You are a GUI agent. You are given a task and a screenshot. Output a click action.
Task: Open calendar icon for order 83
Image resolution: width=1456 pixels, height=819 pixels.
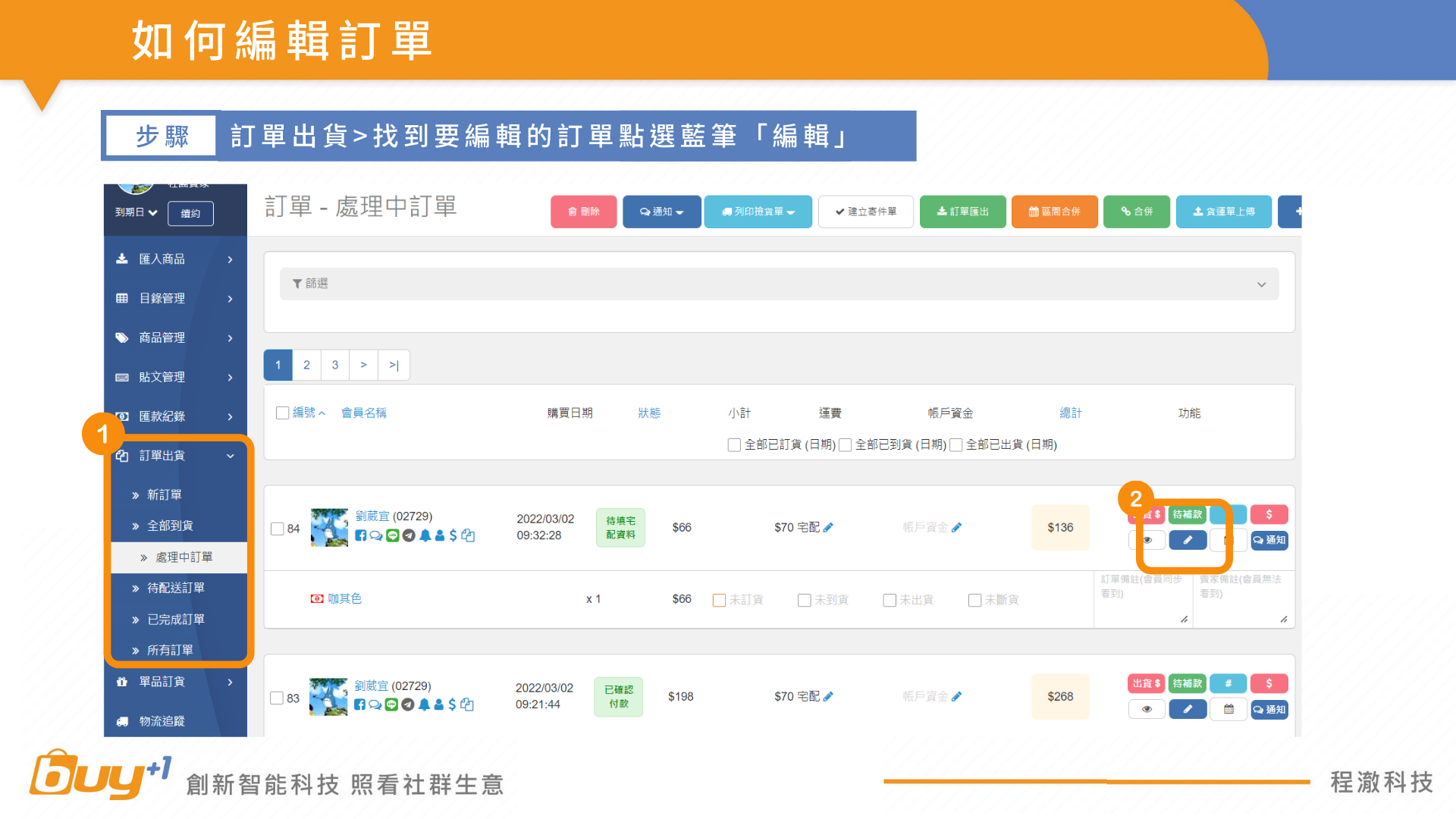(1228, 709)
